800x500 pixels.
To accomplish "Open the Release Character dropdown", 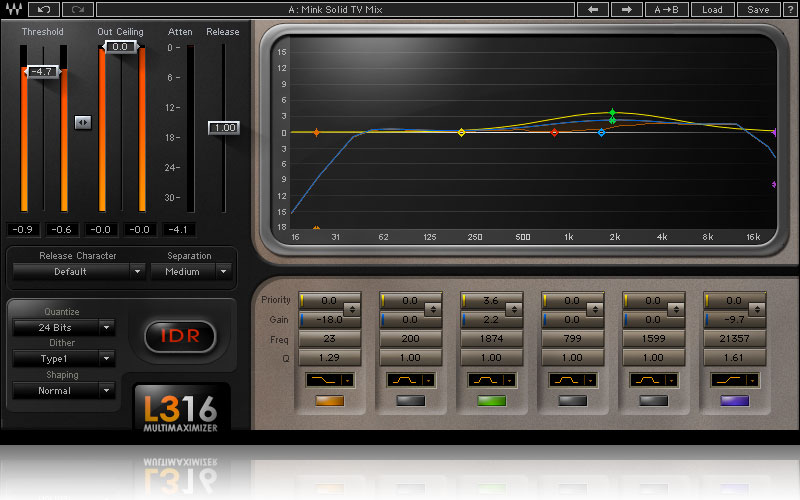I will pyautogui.click(x=79, y=271).
